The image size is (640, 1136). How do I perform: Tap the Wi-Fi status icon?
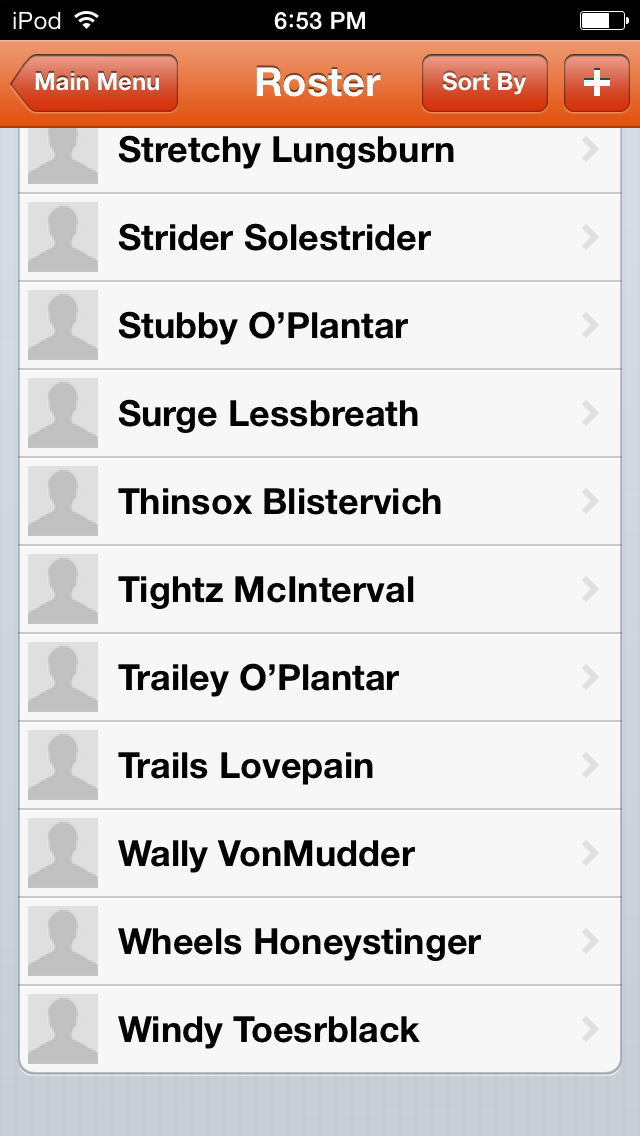(87, 20)
